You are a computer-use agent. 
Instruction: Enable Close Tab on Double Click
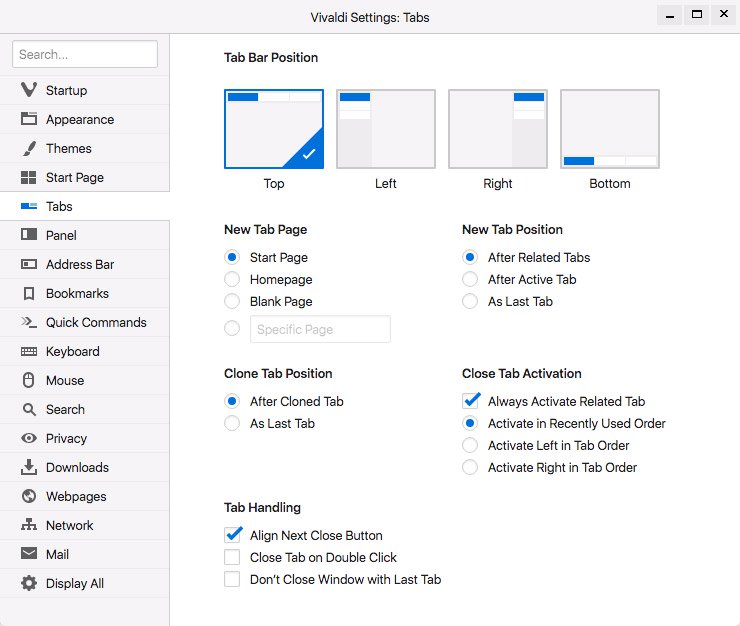(x=232, y=557)
